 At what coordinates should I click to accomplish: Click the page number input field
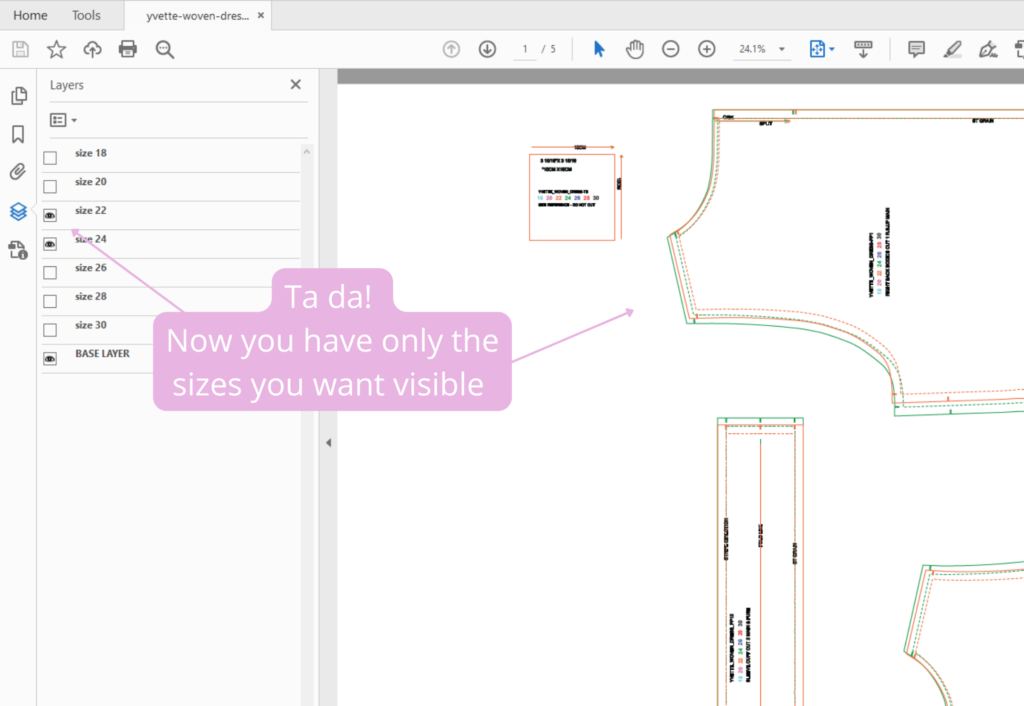pos(524,49)
